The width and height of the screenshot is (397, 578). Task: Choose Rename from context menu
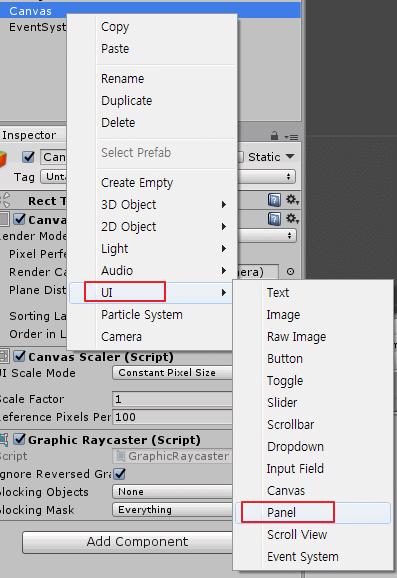[152, 79]
